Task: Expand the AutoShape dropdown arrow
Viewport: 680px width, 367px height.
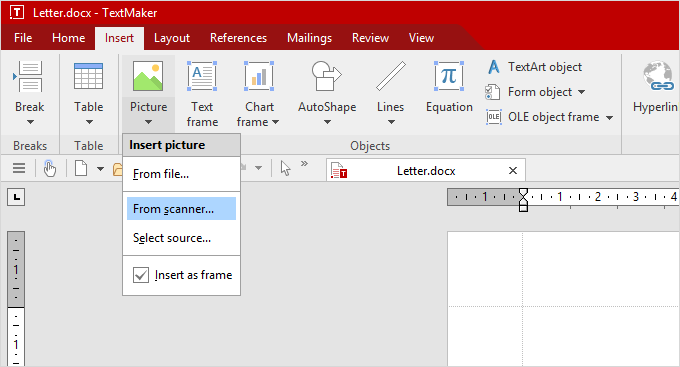Action: (x=327, y=122)
